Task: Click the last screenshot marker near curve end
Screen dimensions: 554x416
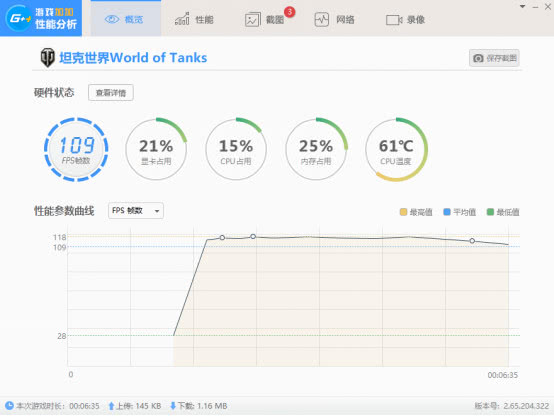Action: [472, 241]
